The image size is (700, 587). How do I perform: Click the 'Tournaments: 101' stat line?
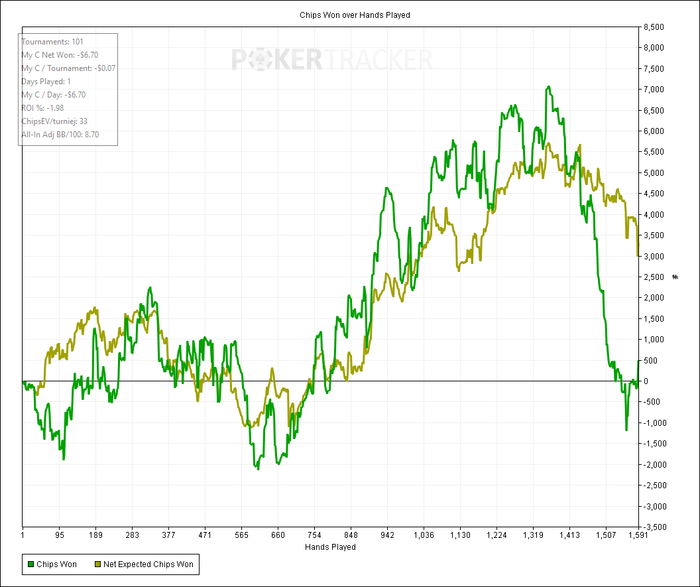click(52, 42)
